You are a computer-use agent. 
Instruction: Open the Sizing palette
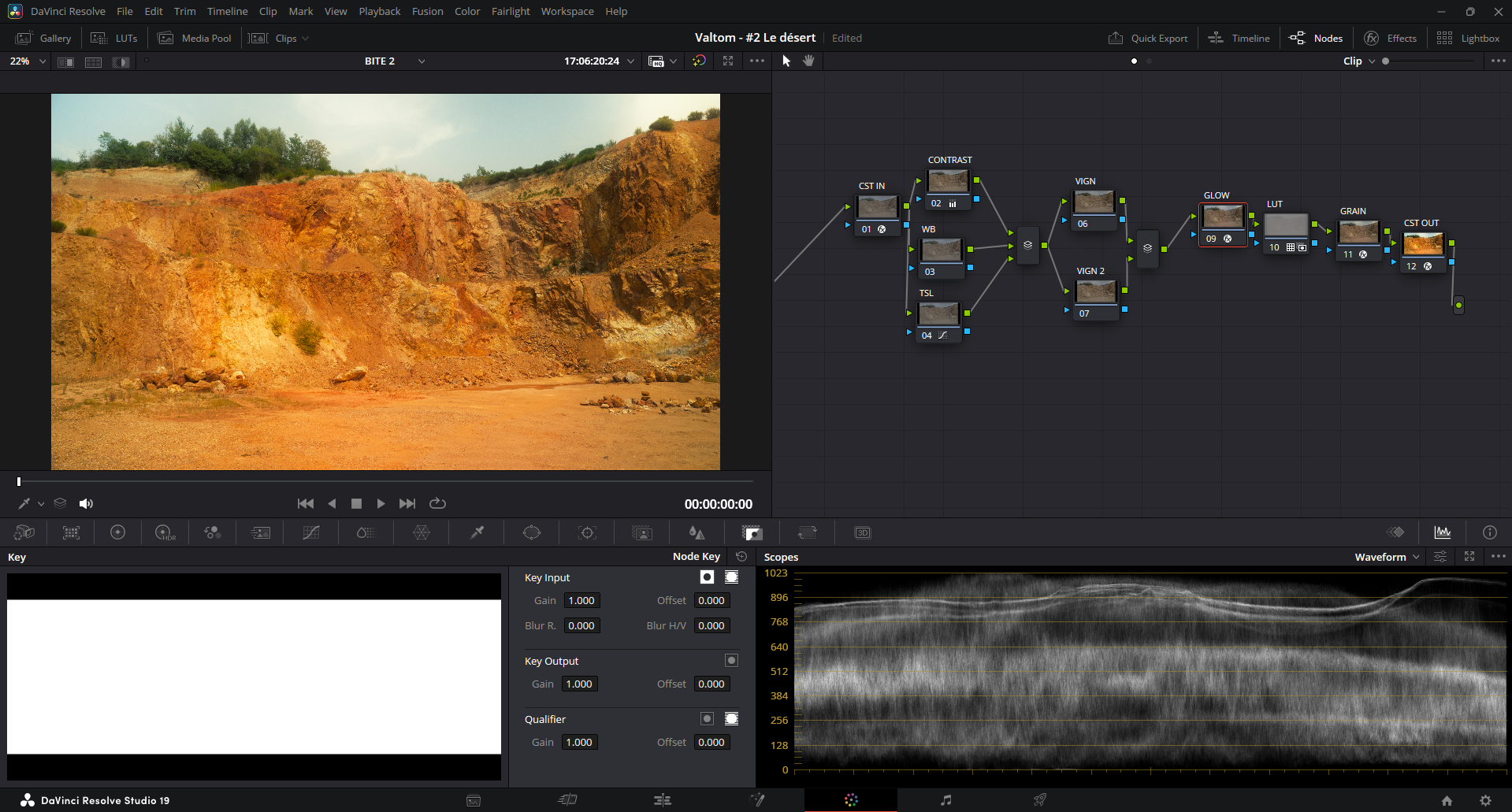808,532
